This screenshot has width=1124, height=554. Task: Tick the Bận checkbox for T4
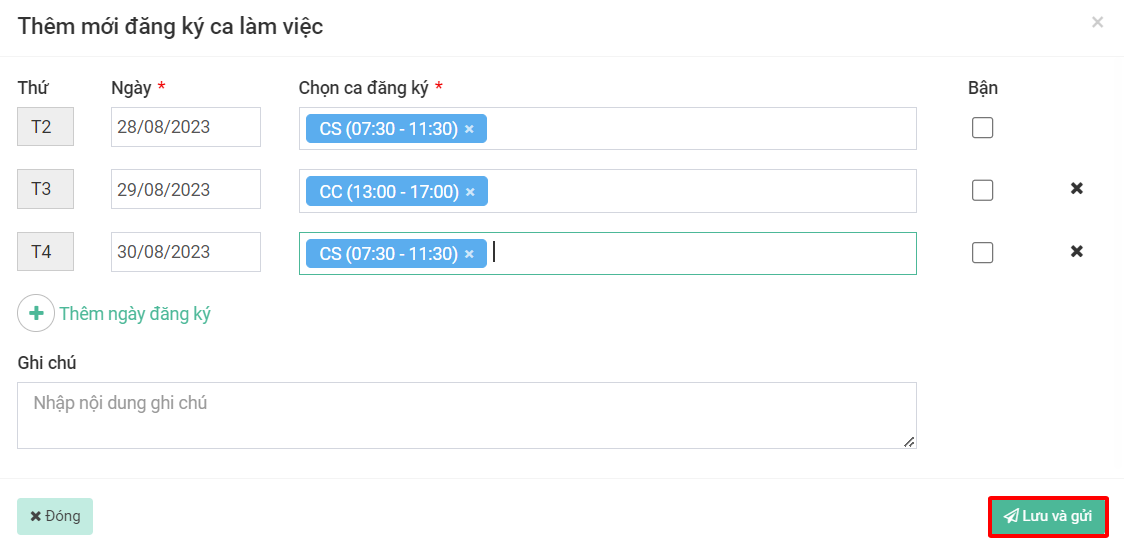tap(983, 253)
